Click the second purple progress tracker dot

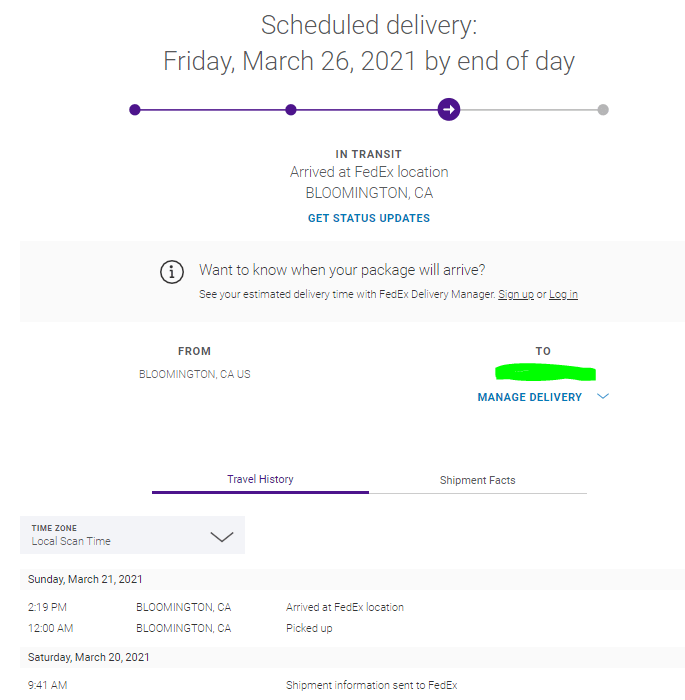tap(291, 110)
